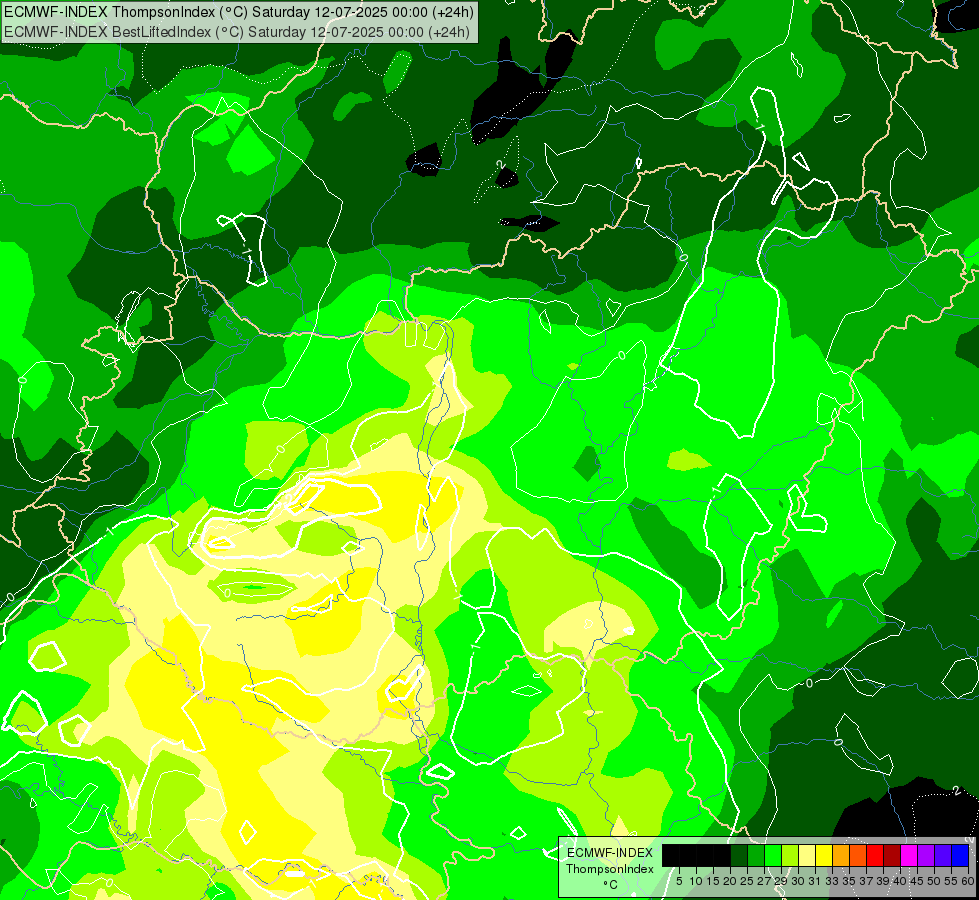This screenshot has width=979, height=900.
Task: Click the magenta 40–45 legend swatch
Action: (x=909, y=855)
